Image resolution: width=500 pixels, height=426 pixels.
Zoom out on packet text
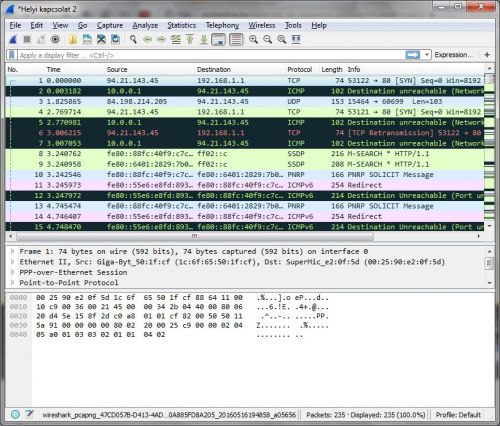(267, 40)
